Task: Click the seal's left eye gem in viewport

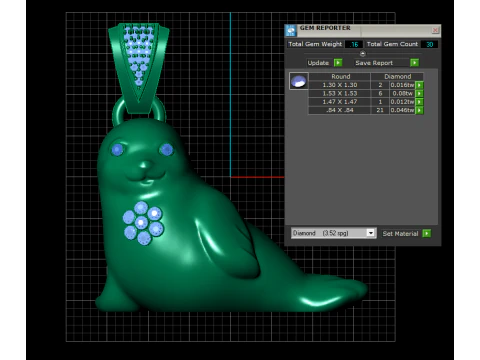Action: click(117, 150)
